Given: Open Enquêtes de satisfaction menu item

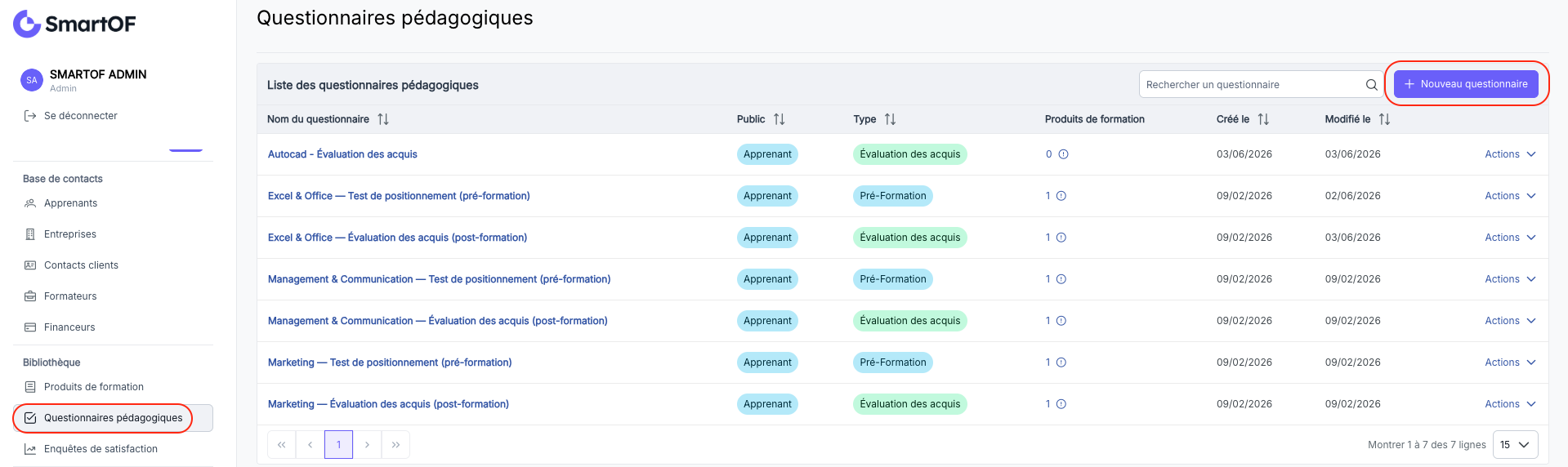Looking at the screenshot, I should pos(101,449).
